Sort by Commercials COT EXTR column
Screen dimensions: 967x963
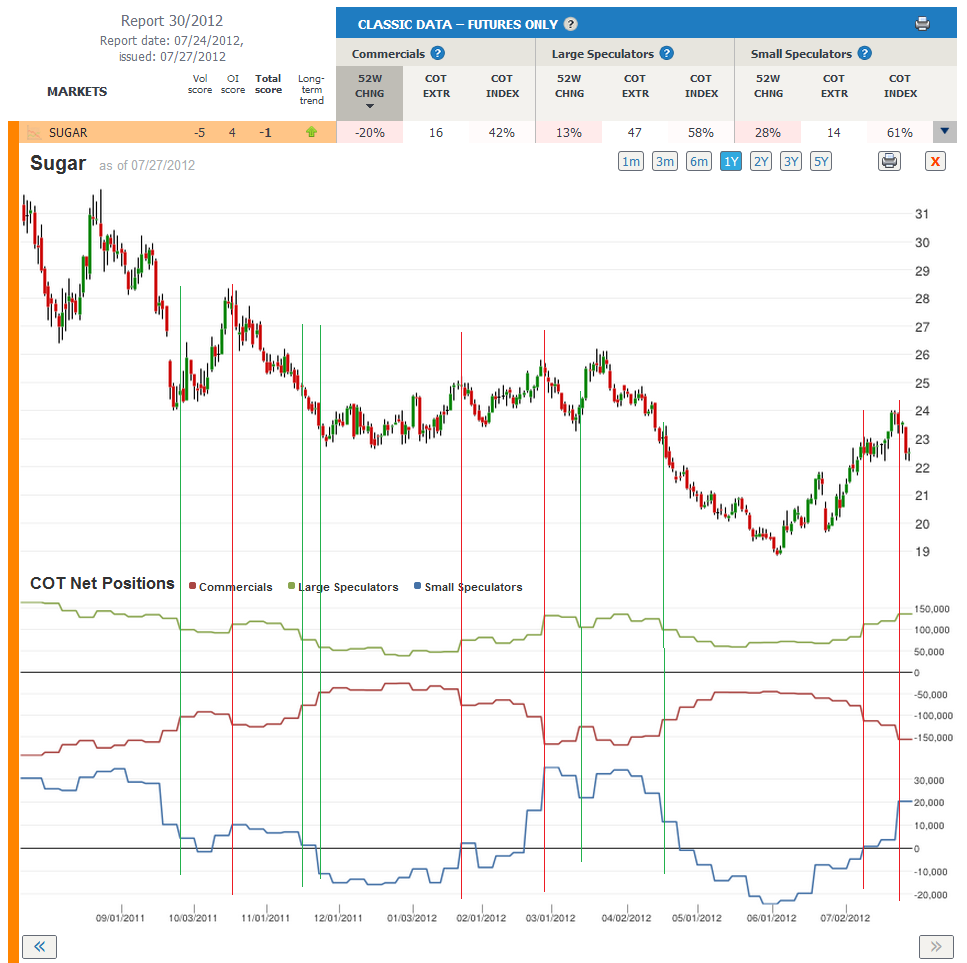click(436, 86)
